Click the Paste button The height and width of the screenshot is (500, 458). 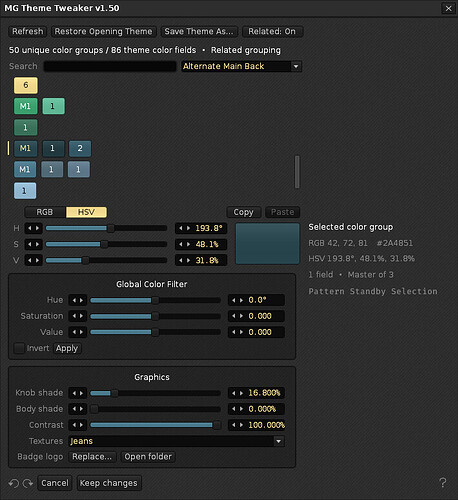tap(282, 212)
